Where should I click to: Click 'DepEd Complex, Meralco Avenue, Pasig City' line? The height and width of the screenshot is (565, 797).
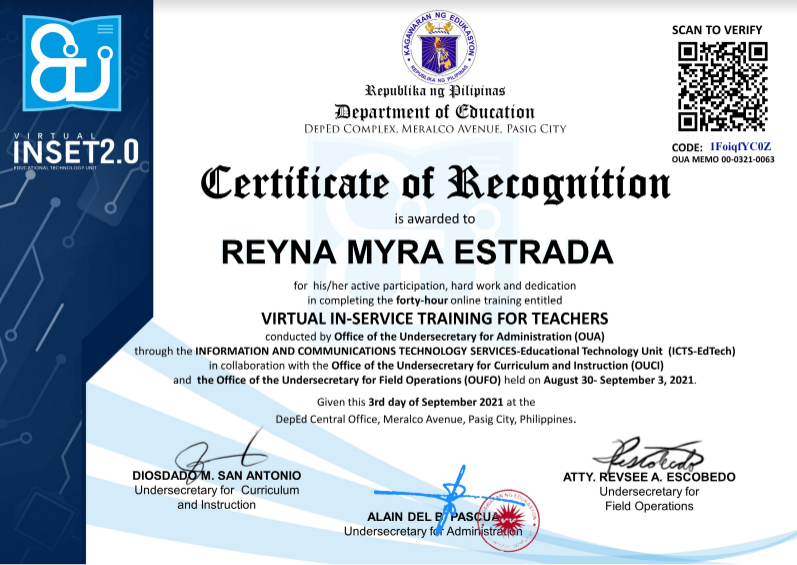(435, 129)
